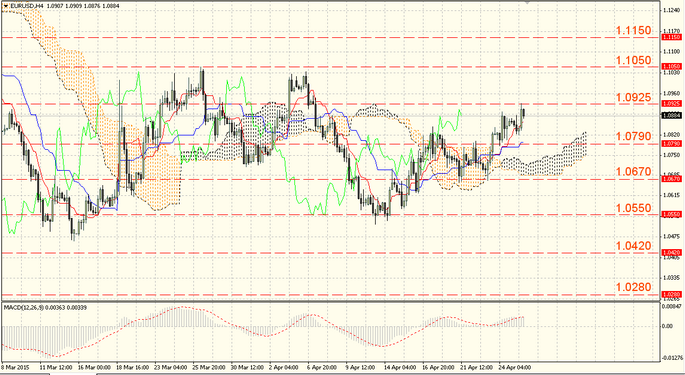Click the red 1.0790 price axis tag
This screenshot has height=375, width=685.
[671, 143]
